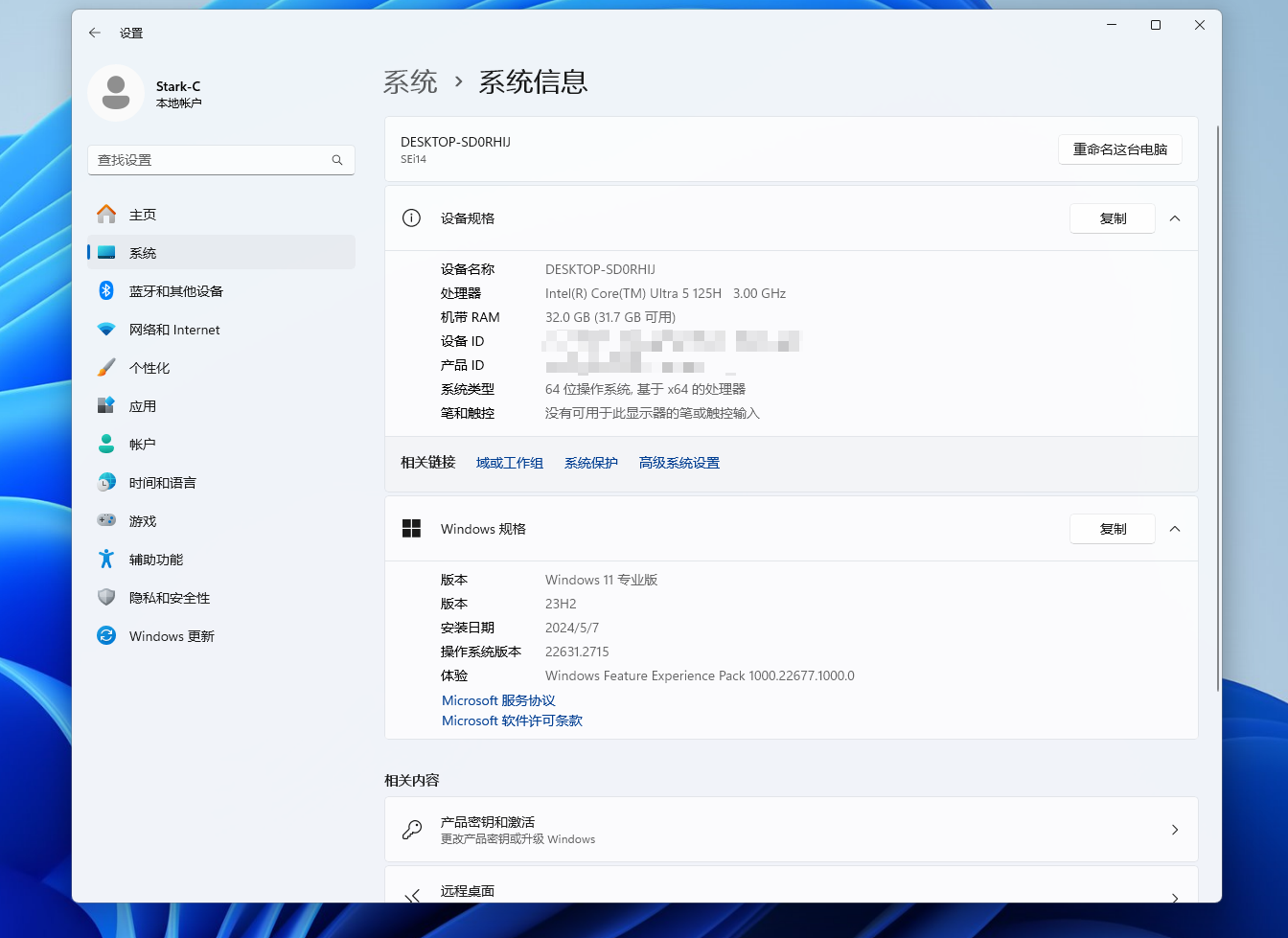Viewport: 1288px width, 938px height.
Task: Copy device specifications with 复制 button
Action: pos(1113,218)
